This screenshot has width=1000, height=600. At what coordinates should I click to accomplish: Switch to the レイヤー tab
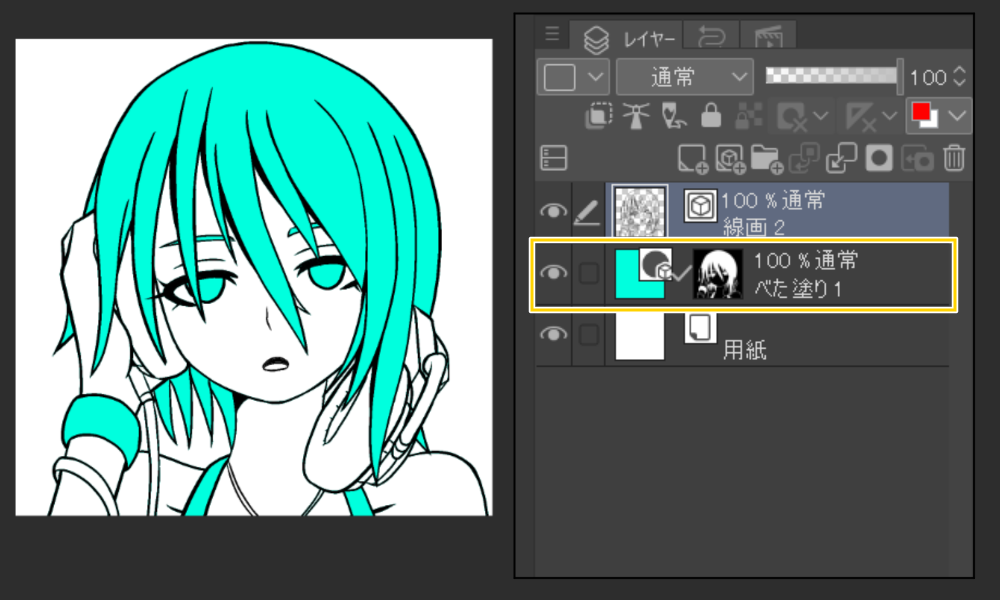pos(626,38)
